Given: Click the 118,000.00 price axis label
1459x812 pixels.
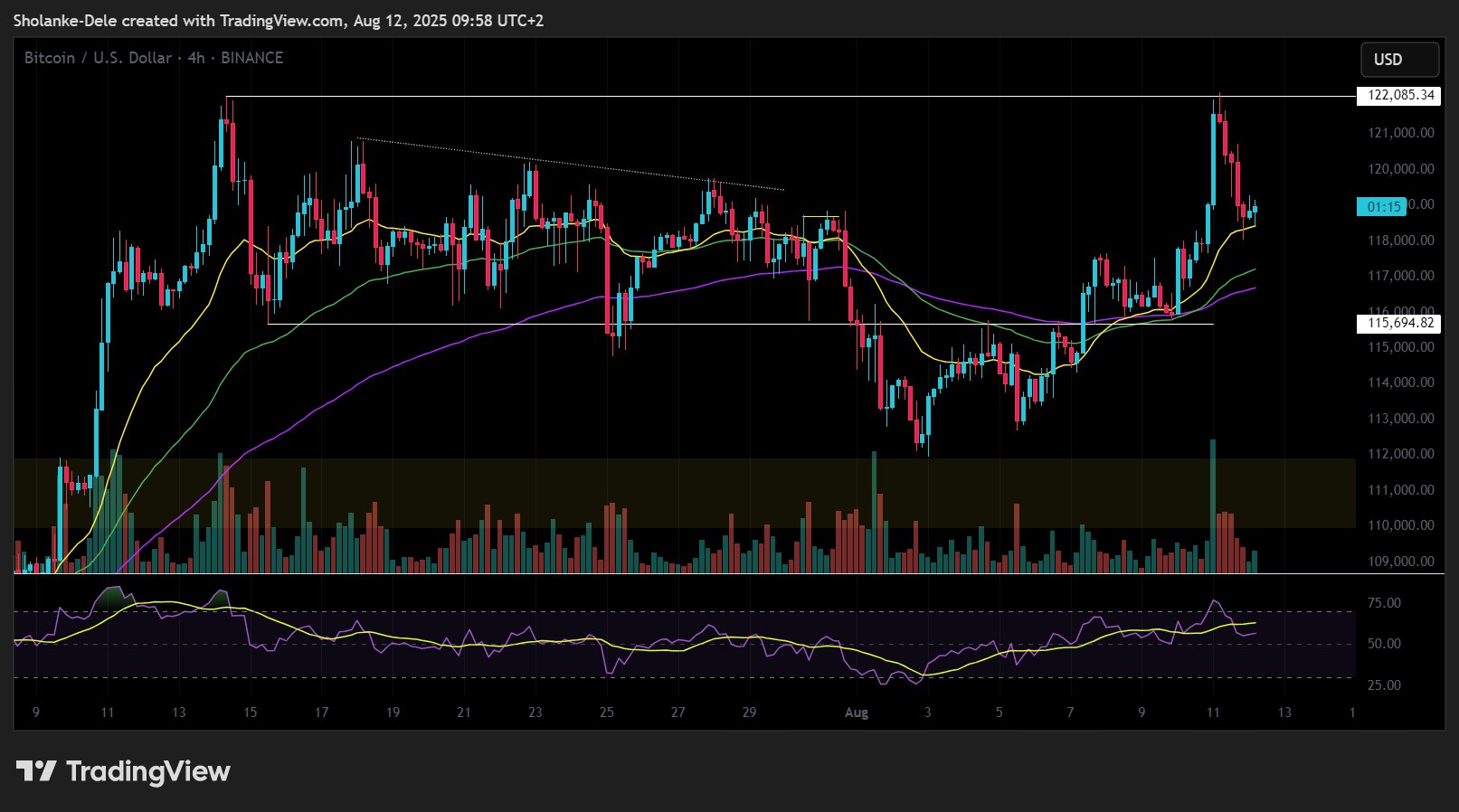Looking at the screenshot, I should coord(1401,241).
